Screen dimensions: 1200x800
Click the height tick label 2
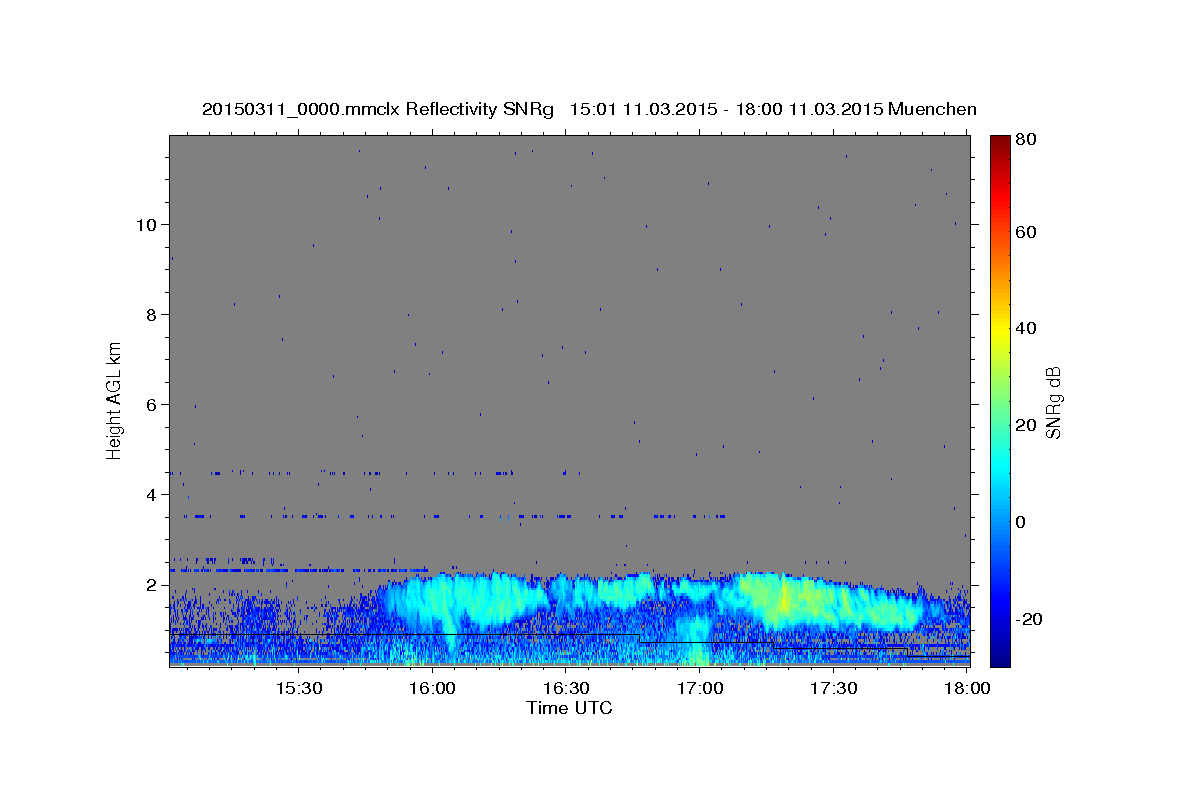pos(151,585)
